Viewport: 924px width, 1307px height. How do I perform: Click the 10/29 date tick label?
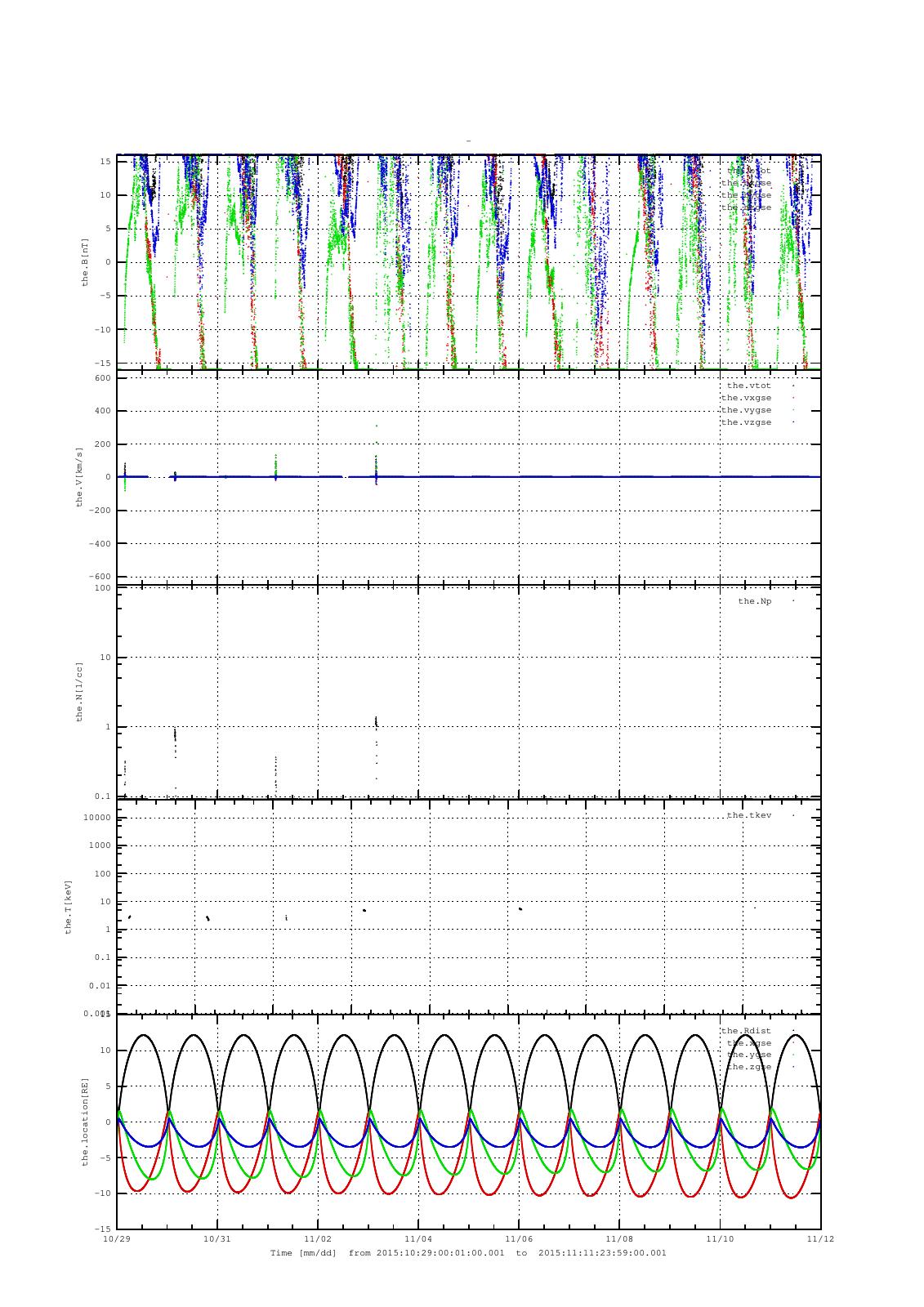(117, 1238)
